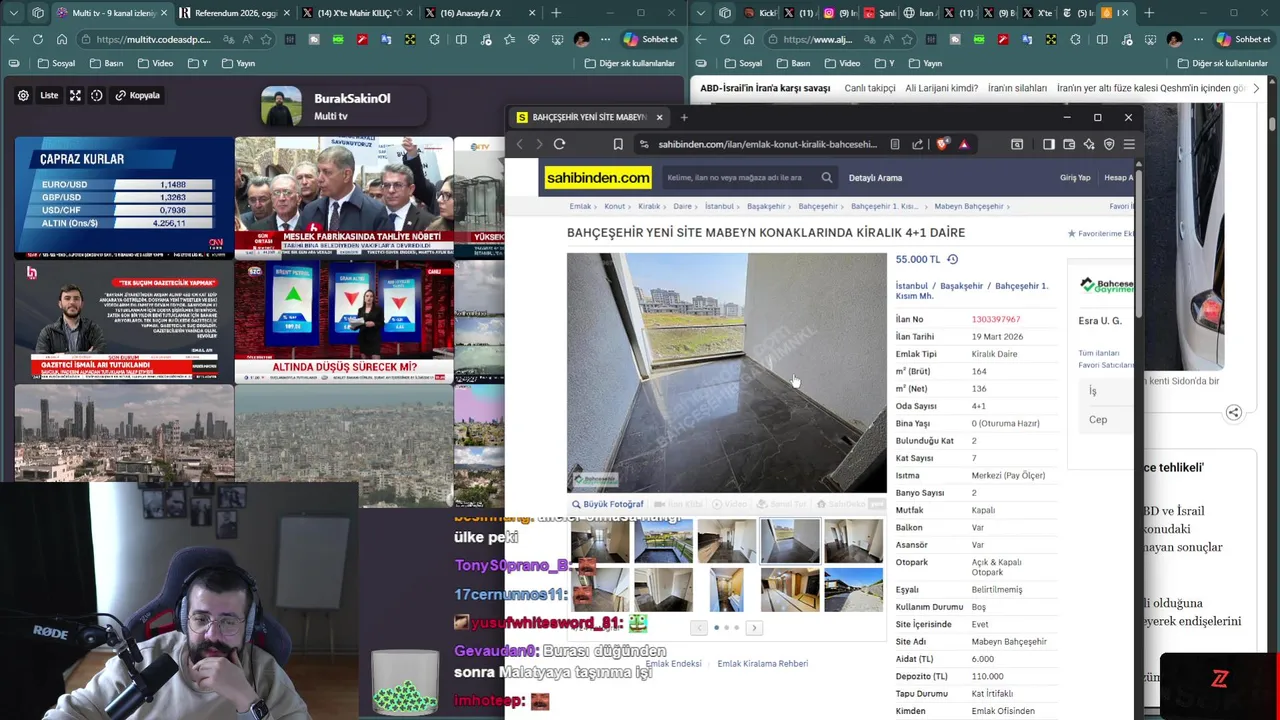Open Basın bookmarks folder in left window

[107, 63]
